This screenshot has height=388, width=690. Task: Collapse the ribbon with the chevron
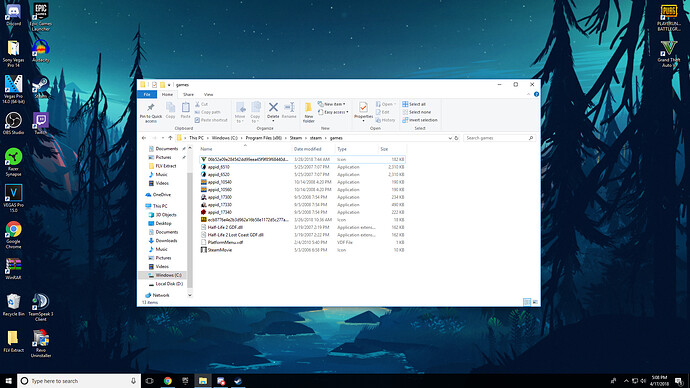(529, 94)
